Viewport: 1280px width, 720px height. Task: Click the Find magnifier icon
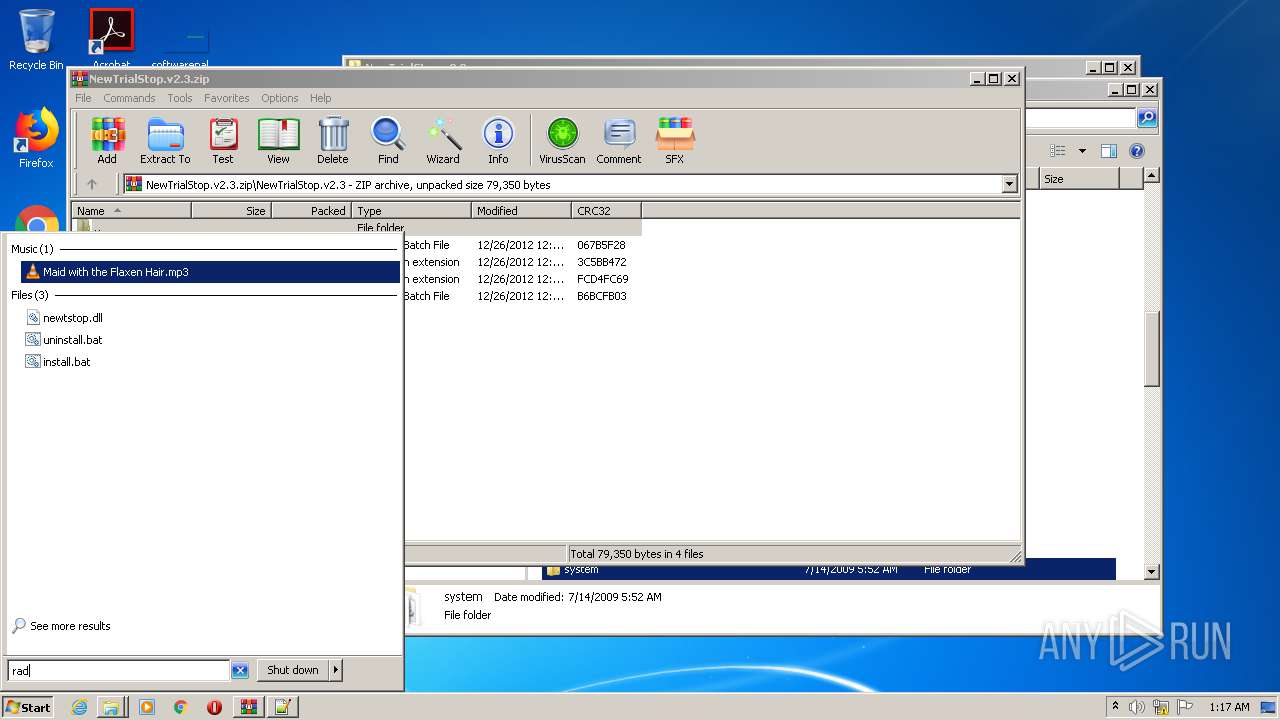tap(388, 140)
